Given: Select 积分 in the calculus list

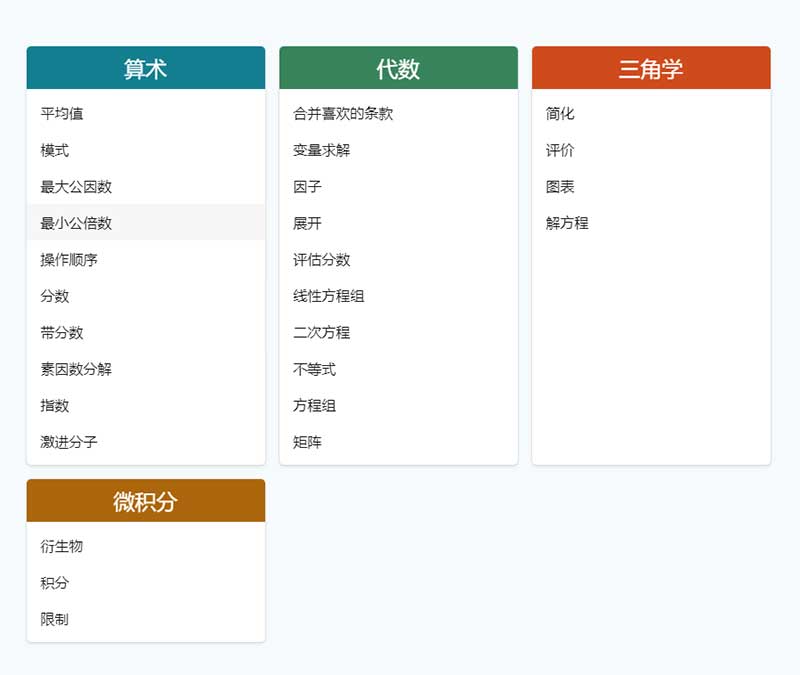Looking at the screenshot, I should (x=50, y=583).
